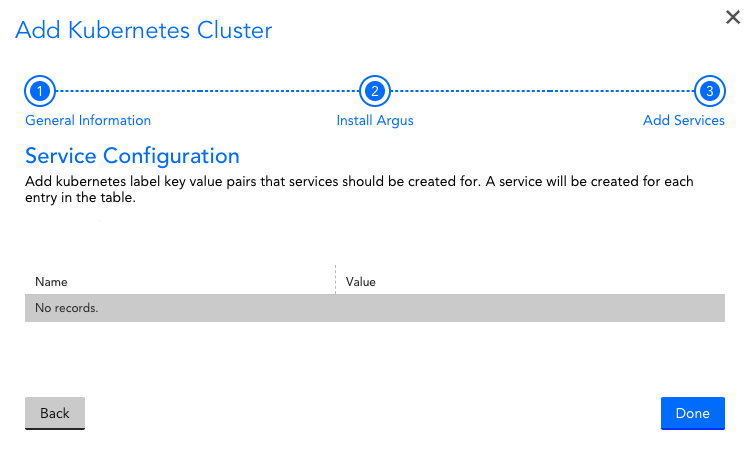Viewport: 750px width, 454px height.
Task: Click dotted progress line between steps 2 and 3
Action: (x=542, y=91)
